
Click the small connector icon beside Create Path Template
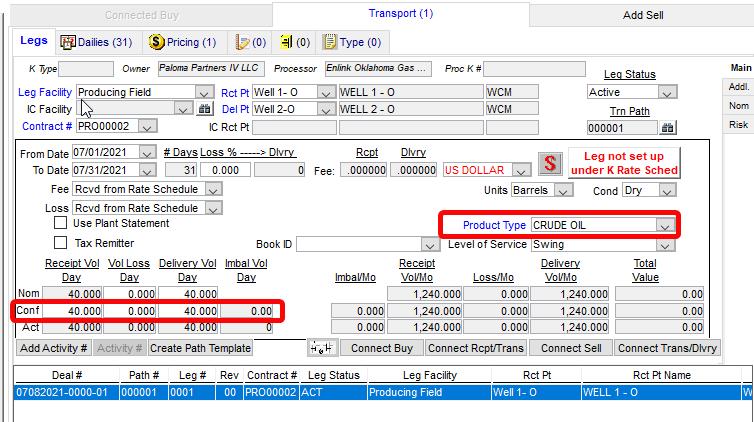320,348
